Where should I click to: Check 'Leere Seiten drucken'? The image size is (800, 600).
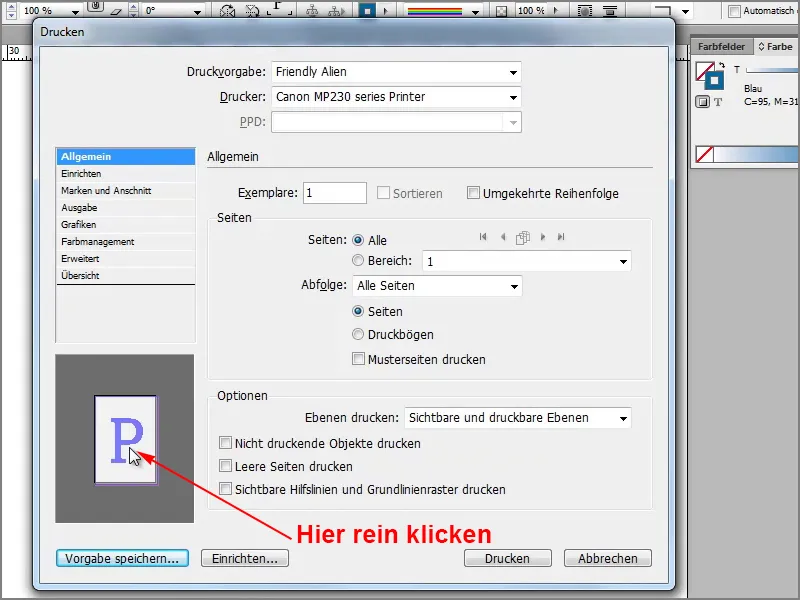click(226, 467)
